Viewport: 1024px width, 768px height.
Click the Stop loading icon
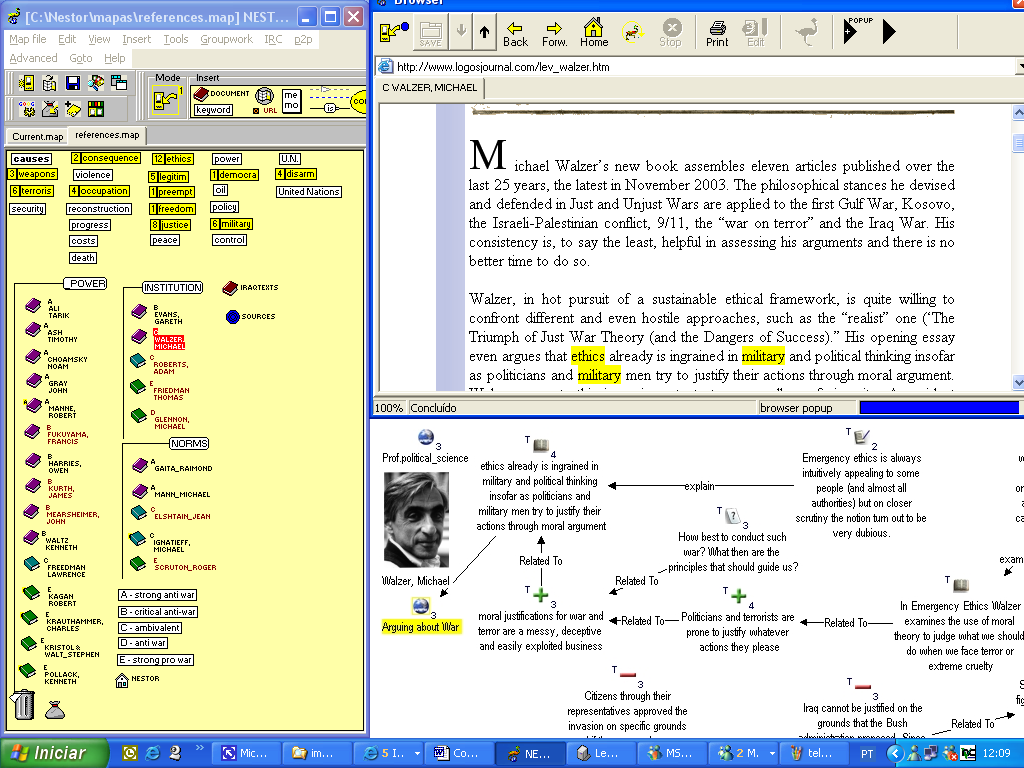coord(671,33)
